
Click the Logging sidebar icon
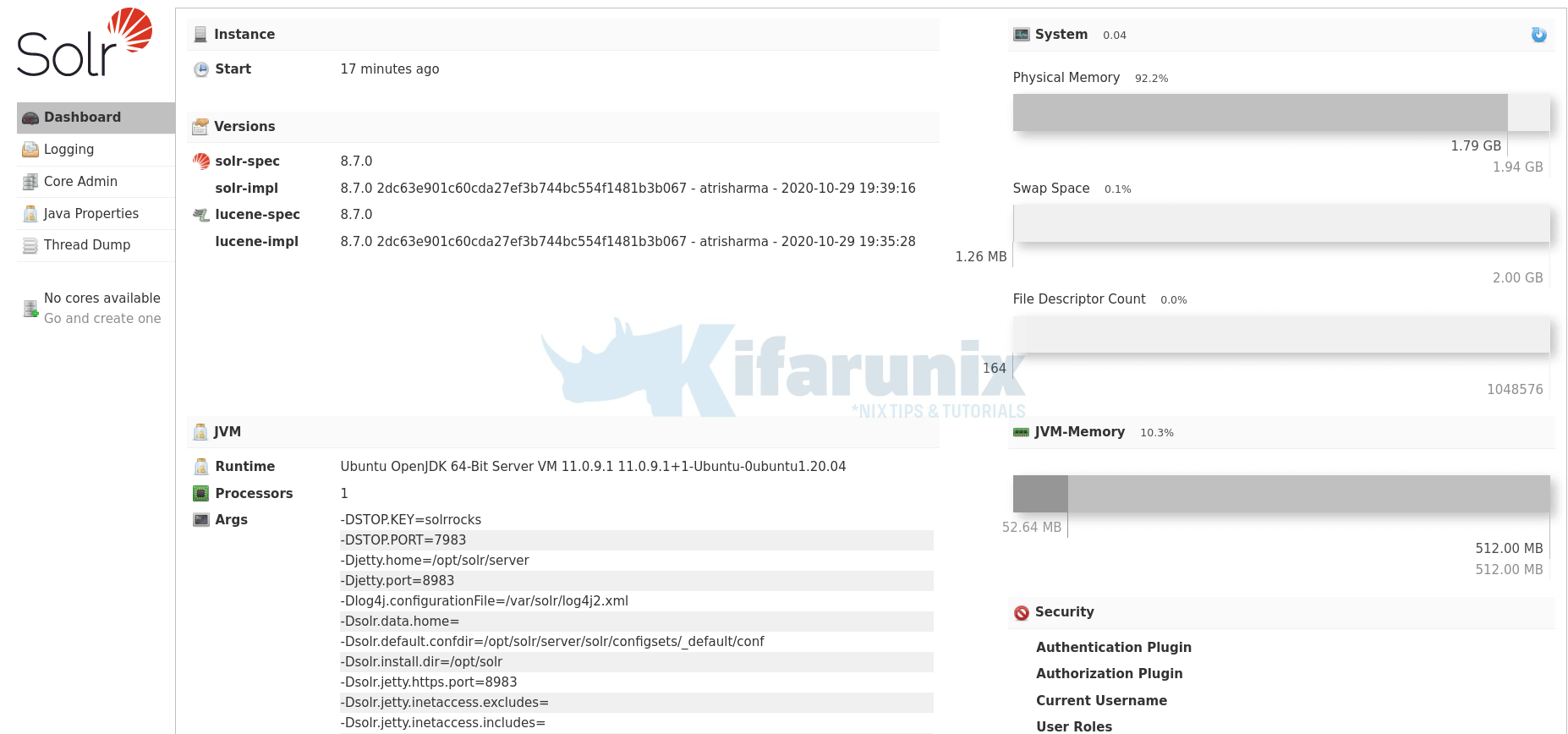coord(30,150)
